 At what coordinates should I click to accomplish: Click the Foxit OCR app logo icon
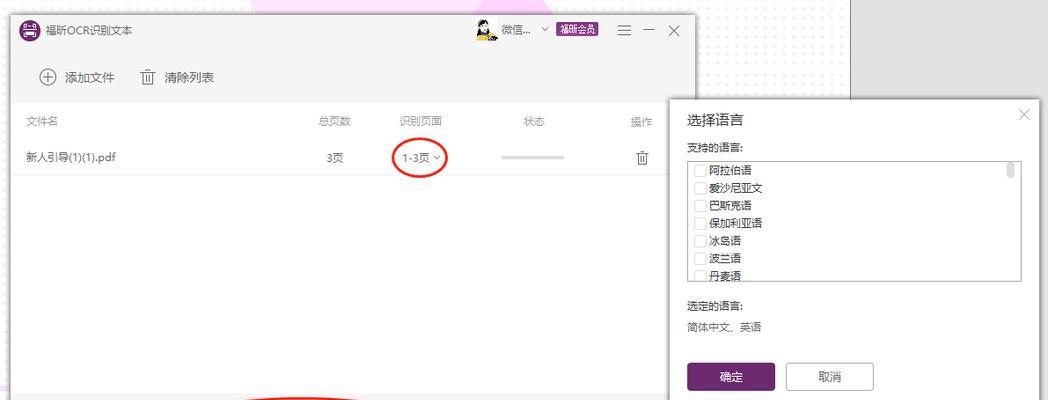[x=29, y=31]
